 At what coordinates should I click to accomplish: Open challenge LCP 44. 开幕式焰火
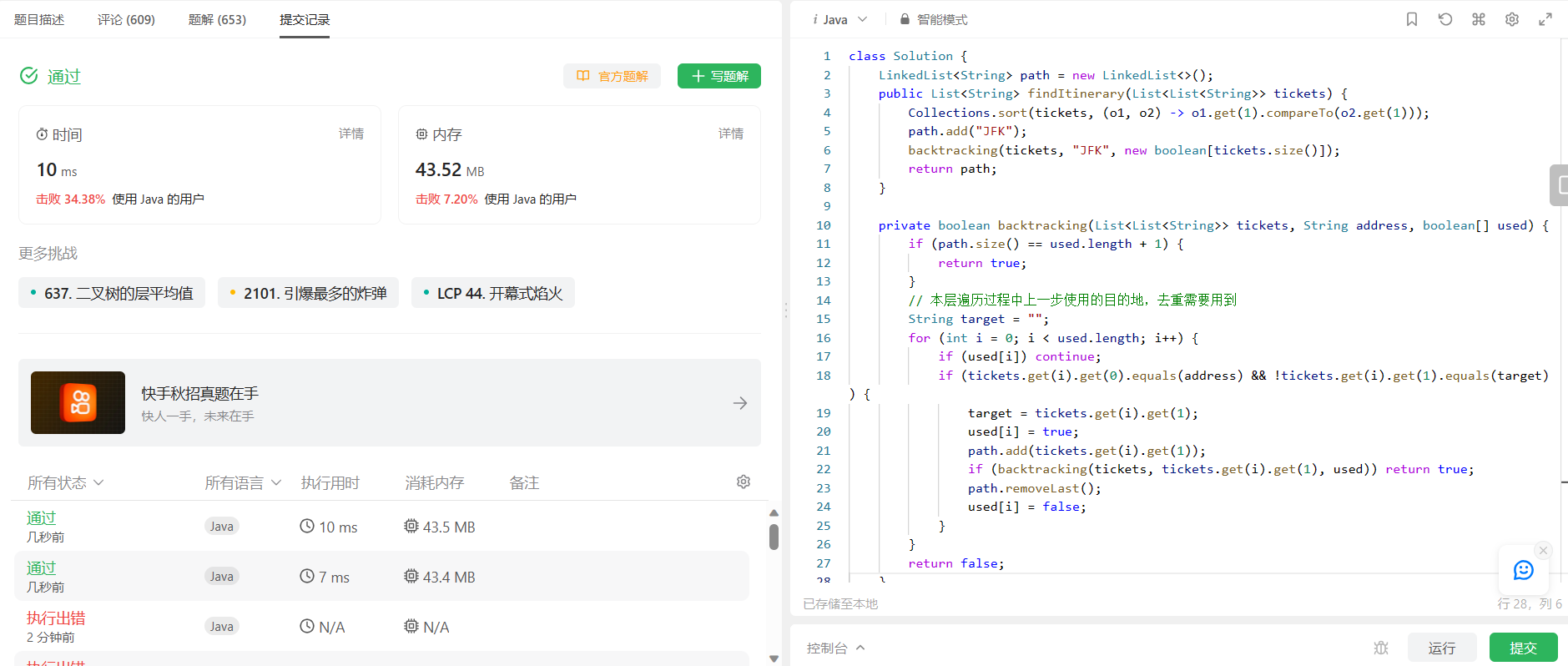tap(493, 293)
